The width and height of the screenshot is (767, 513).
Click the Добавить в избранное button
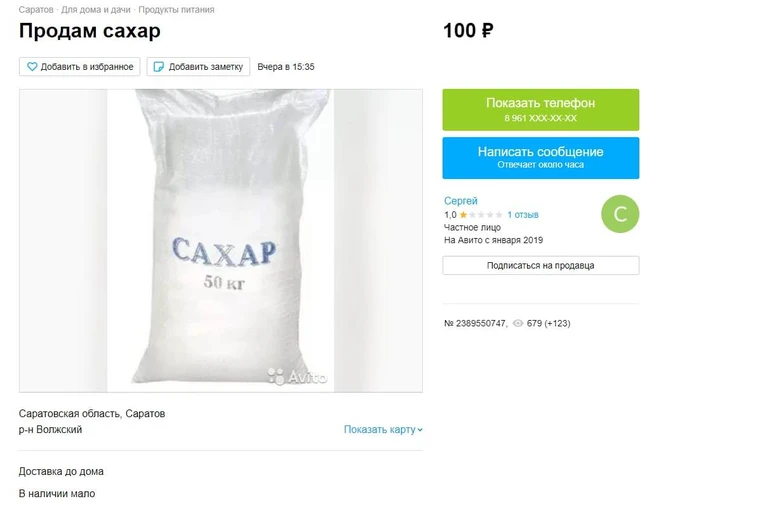click(80, 67)
